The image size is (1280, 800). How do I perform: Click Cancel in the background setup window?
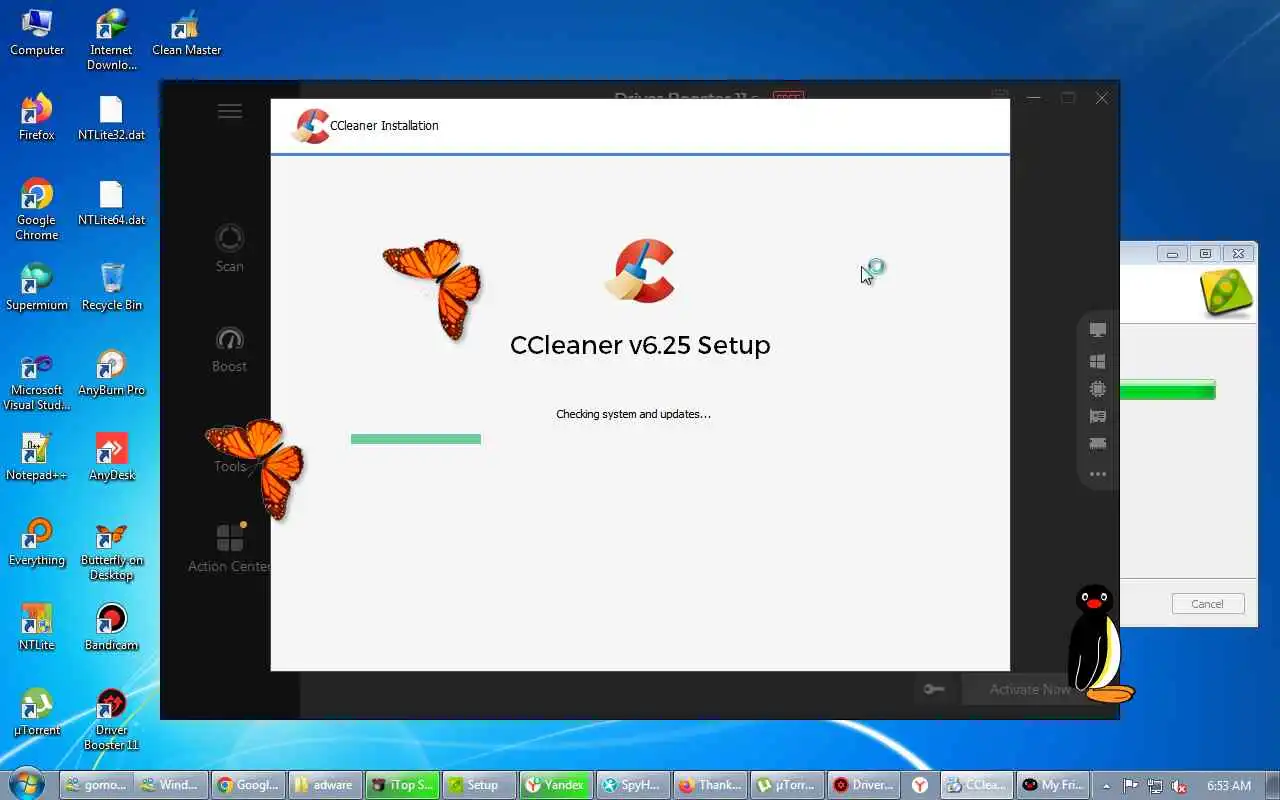coord(1207,604)
